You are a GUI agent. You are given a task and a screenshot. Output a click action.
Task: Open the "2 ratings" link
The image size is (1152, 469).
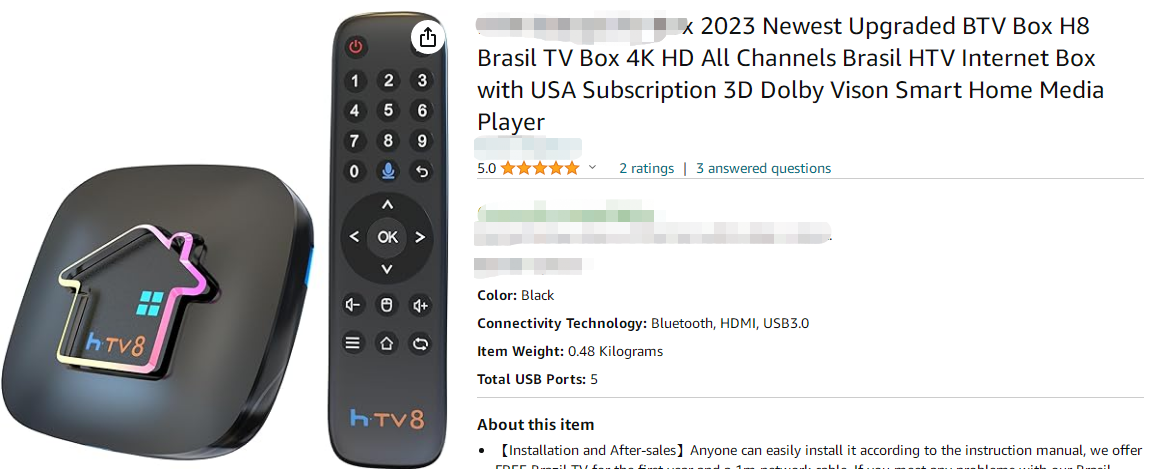coord(646,168)
